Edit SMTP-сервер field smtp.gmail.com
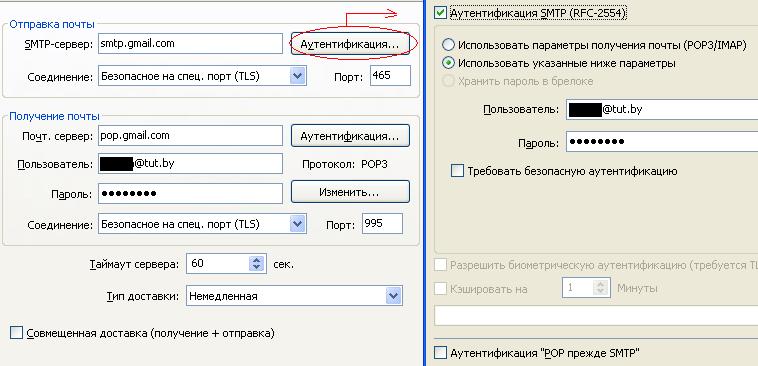This screenshot has width=758, height=366. (190, 44)
